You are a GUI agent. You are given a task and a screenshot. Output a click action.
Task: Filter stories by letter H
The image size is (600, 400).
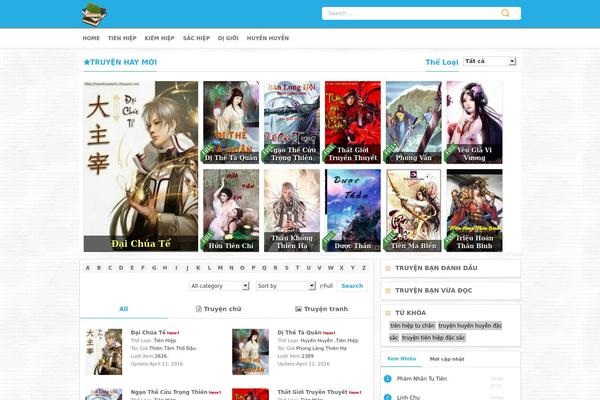(165, 268)
